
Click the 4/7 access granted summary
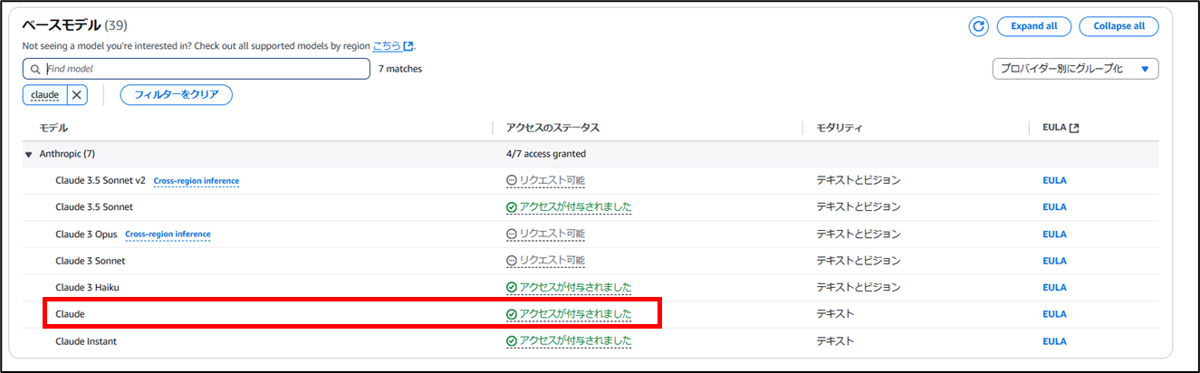pos(546,154)
